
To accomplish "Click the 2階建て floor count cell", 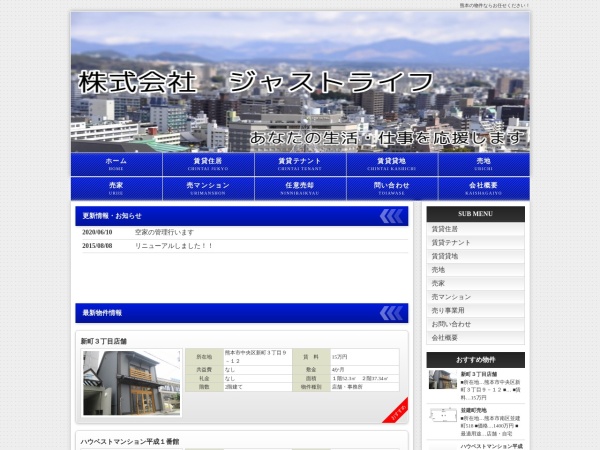I will [x=258, y=387].
